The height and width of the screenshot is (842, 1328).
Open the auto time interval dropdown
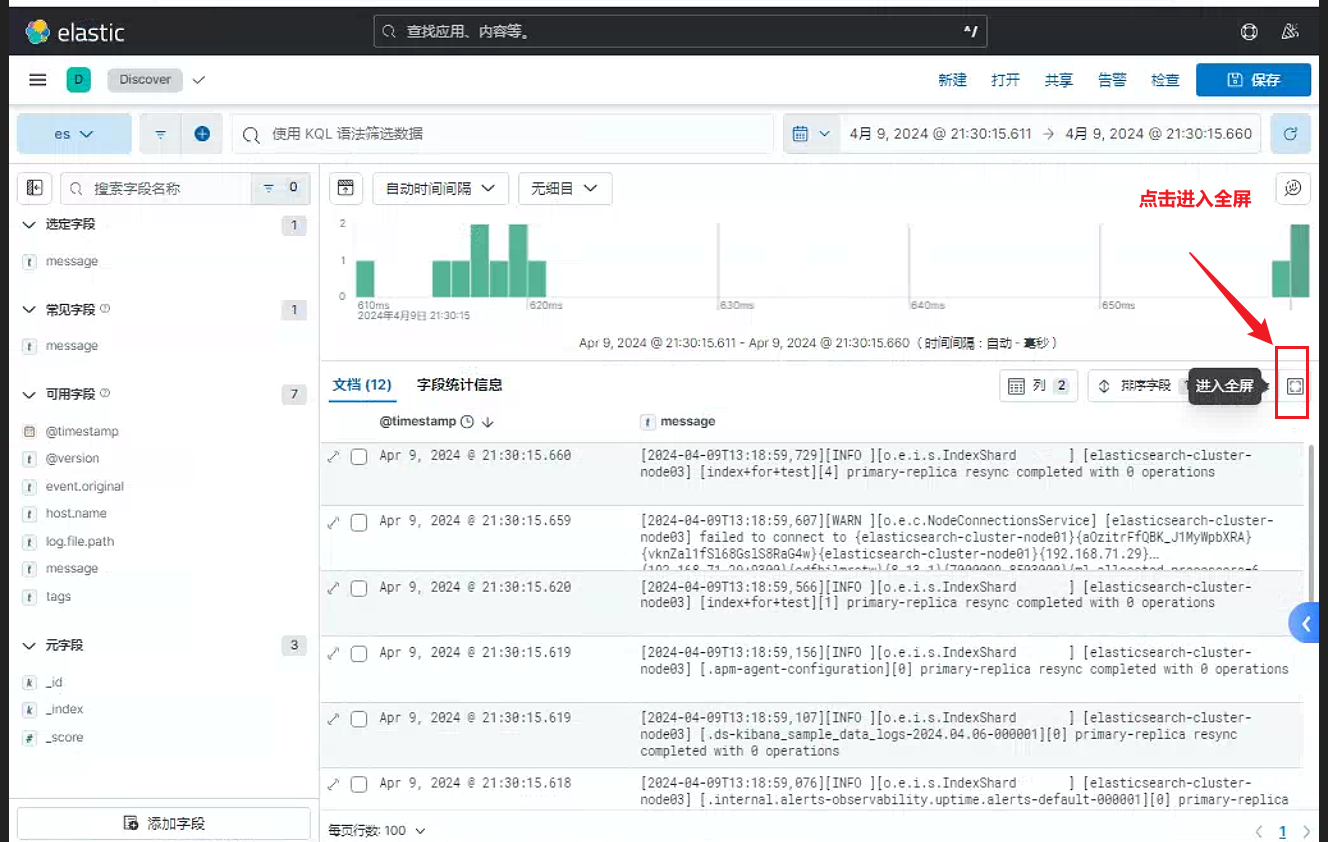pyautogui.click(x=440, y=188)
